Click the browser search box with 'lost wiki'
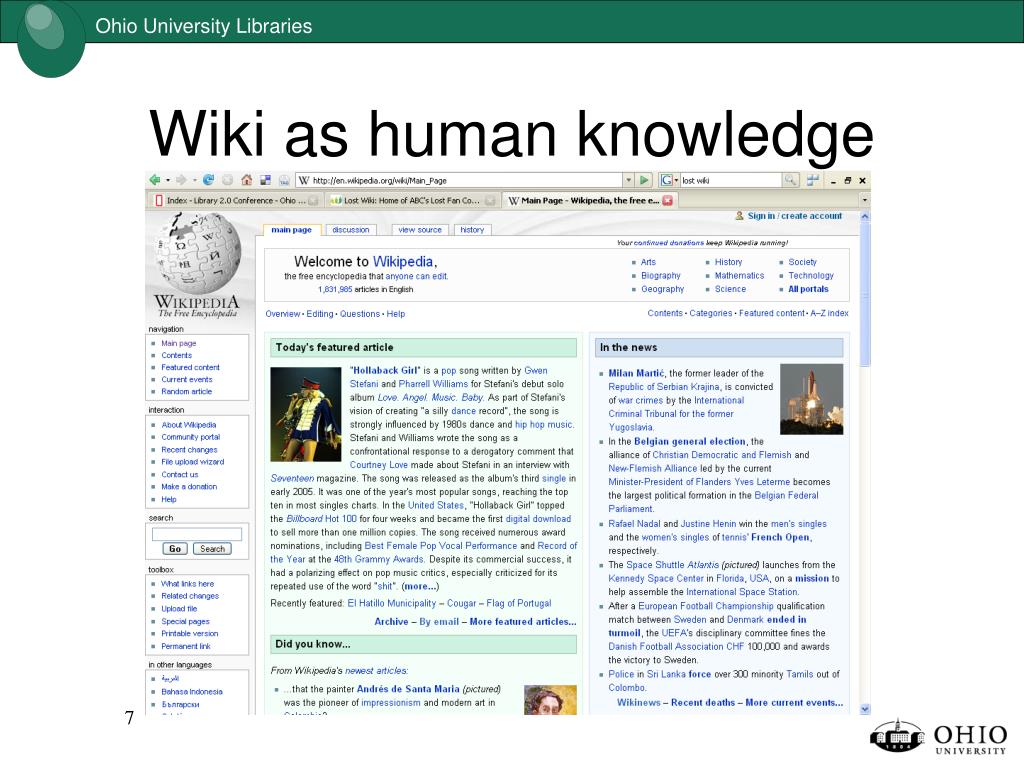The width and height of the screenshot is (1024, 768). click(731, 180)
